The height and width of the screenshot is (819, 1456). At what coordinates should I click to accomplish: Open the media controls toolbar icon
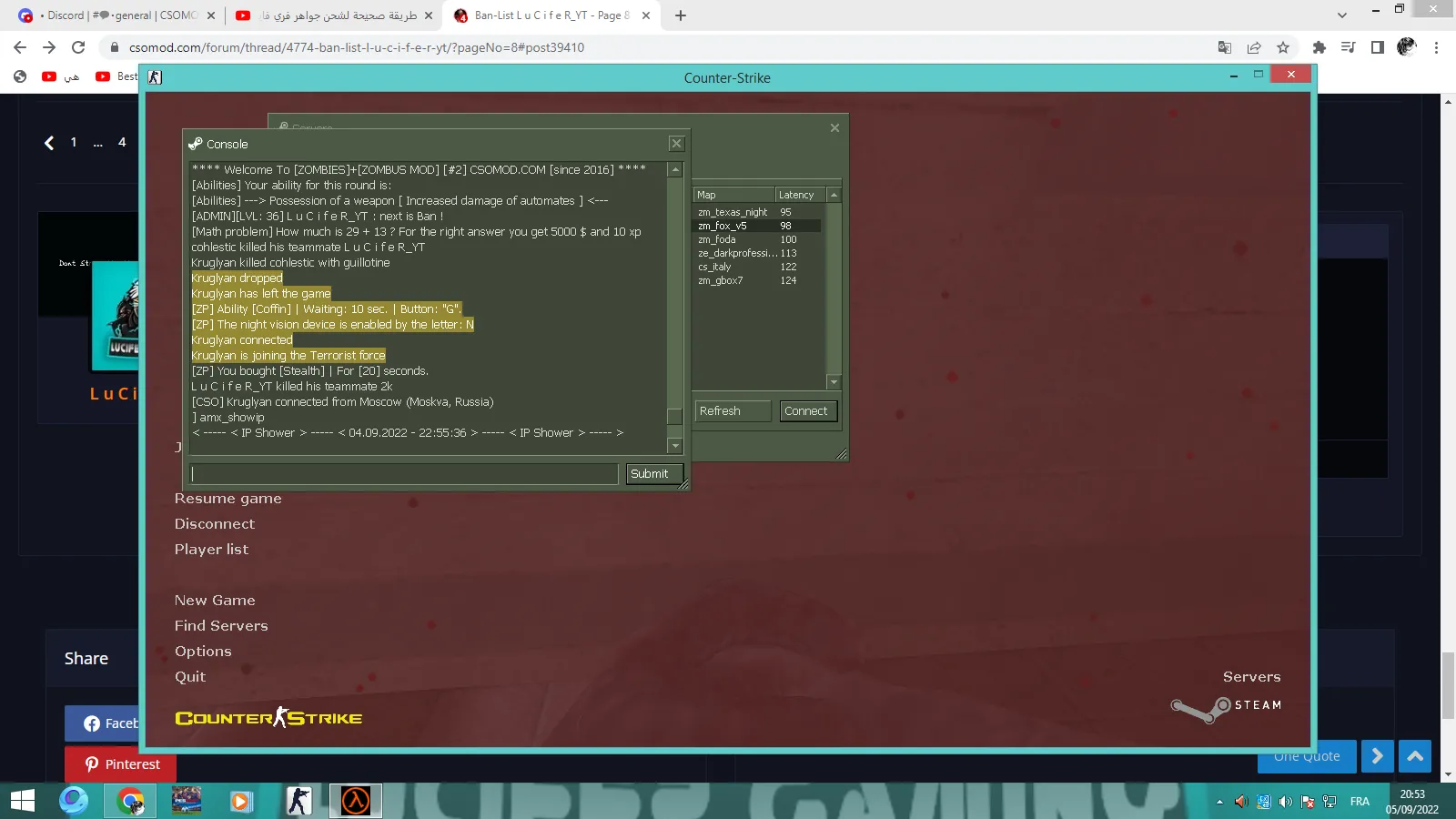click(x=1349, y=47)
